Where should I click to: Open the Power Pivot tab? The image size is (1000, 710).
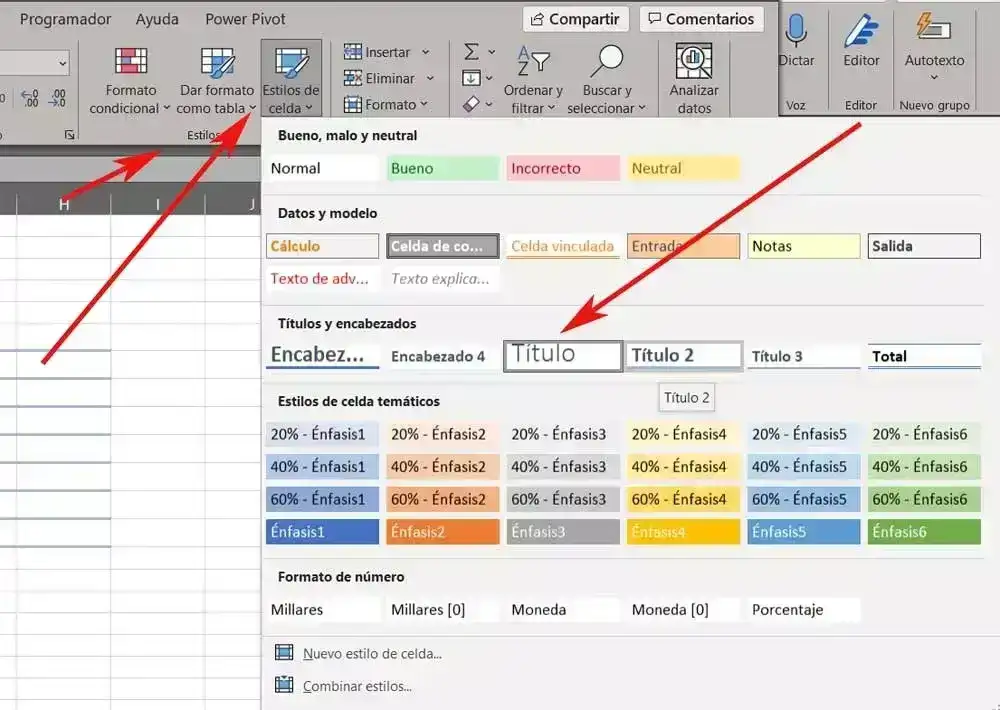tap(245, 19)
